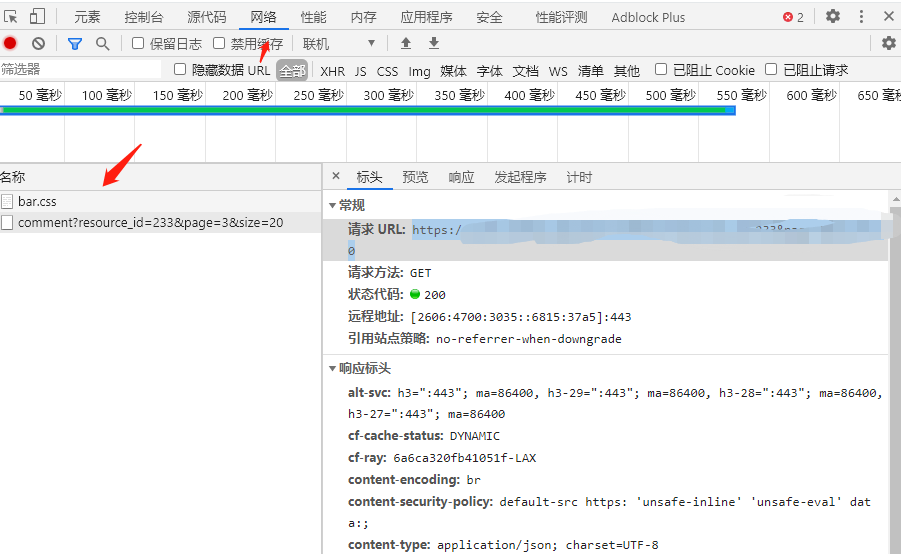
Task: Toggle the device toolbar icon
Action: [37, 17]
